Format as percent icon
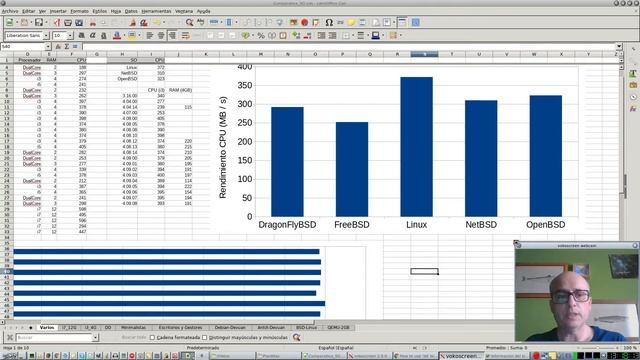The image size is (640, 360). click(261, 36)
